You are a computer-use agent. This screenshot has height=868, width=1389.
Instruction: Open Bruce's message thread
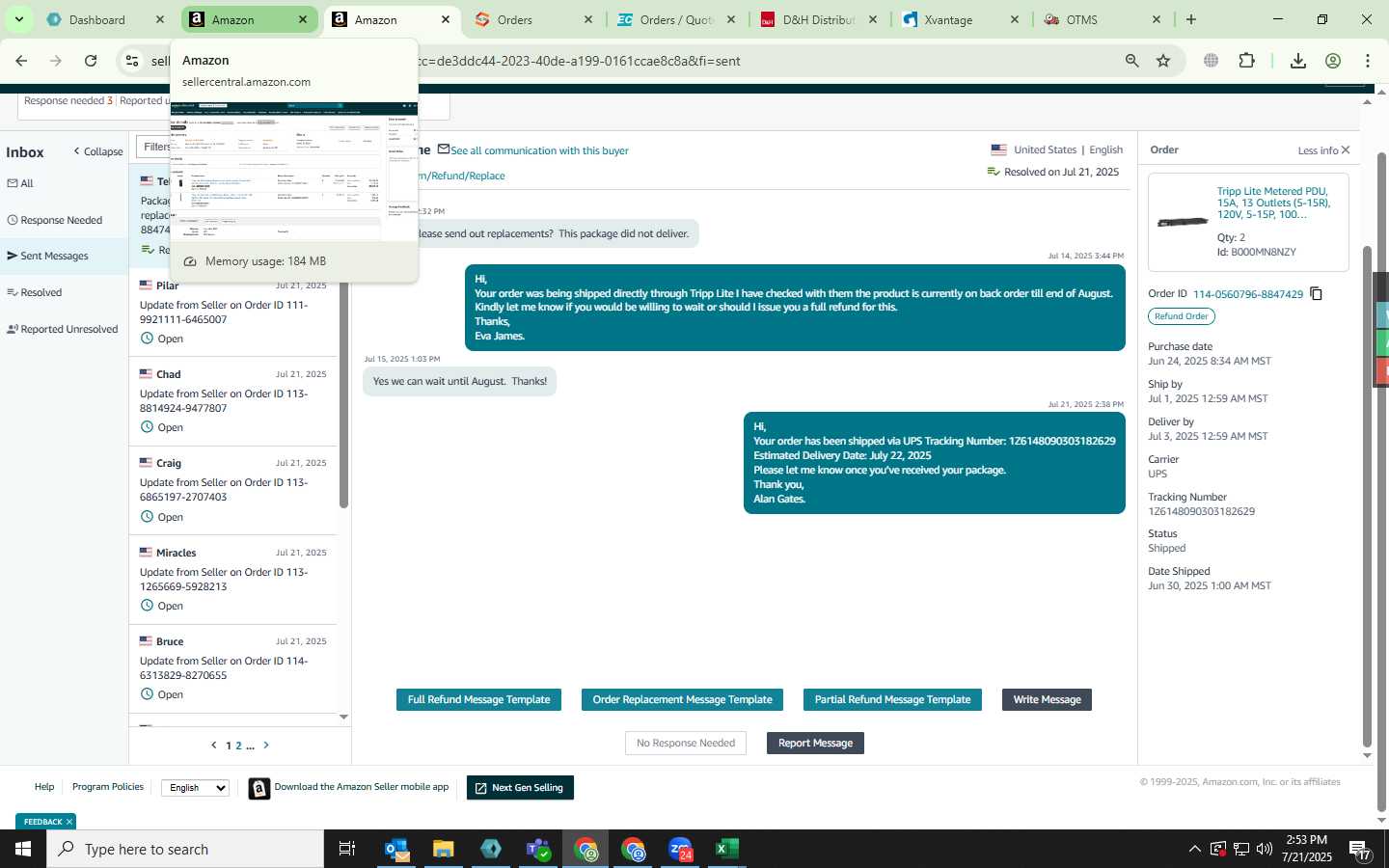coord(232,668)
